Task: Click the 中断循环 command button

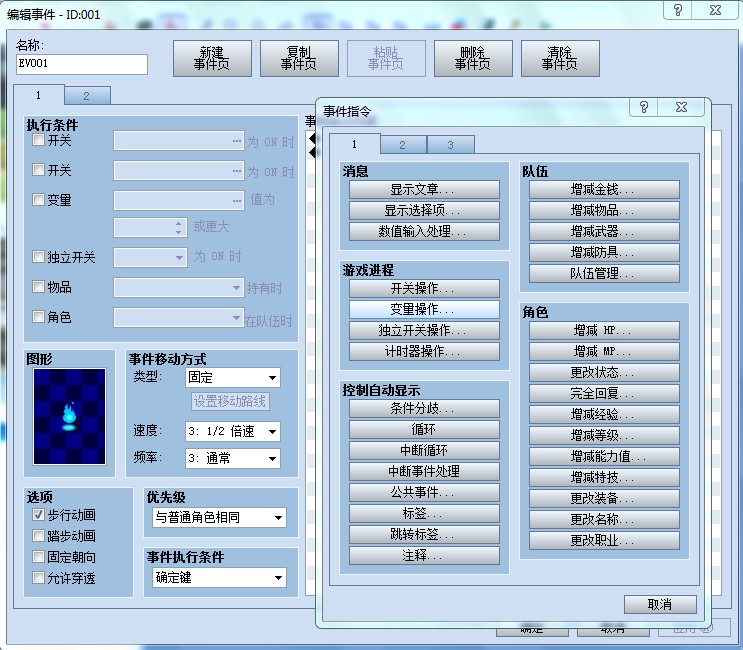Action: pyautogui.click(x=424, y=450)
